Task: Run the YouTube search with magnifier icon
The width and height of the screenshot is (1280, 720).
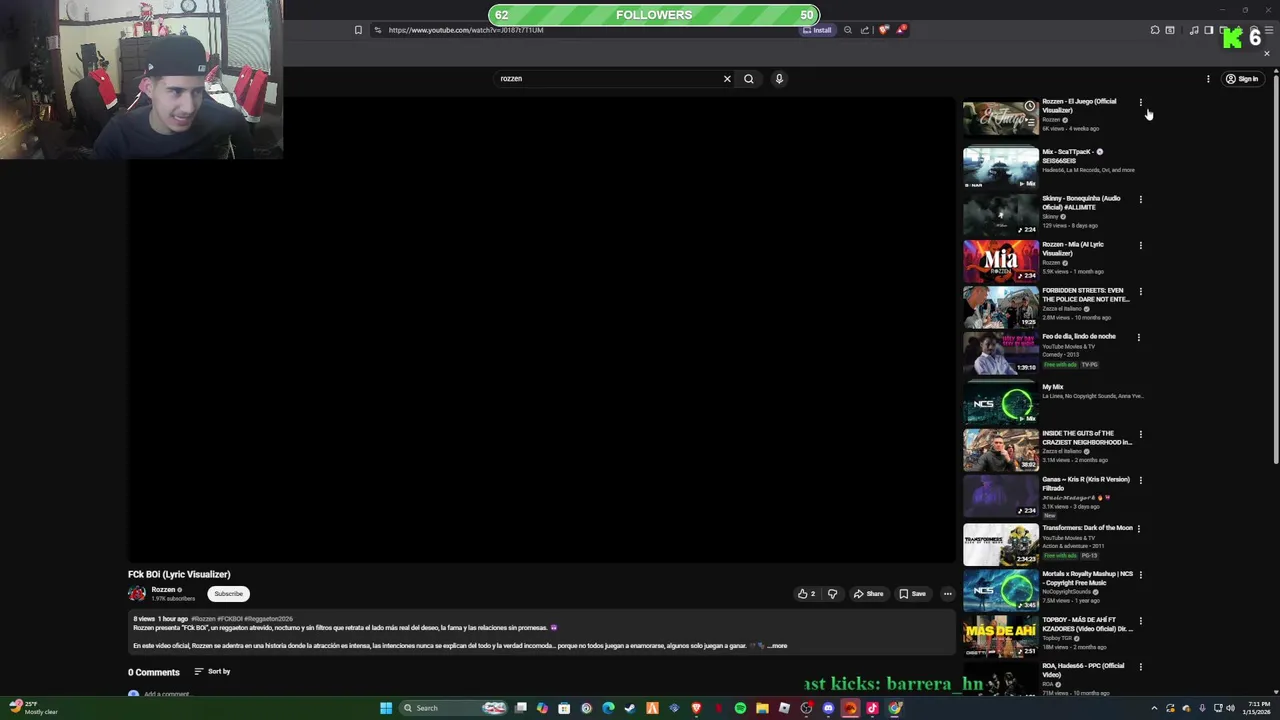Action: pos(748,79)
